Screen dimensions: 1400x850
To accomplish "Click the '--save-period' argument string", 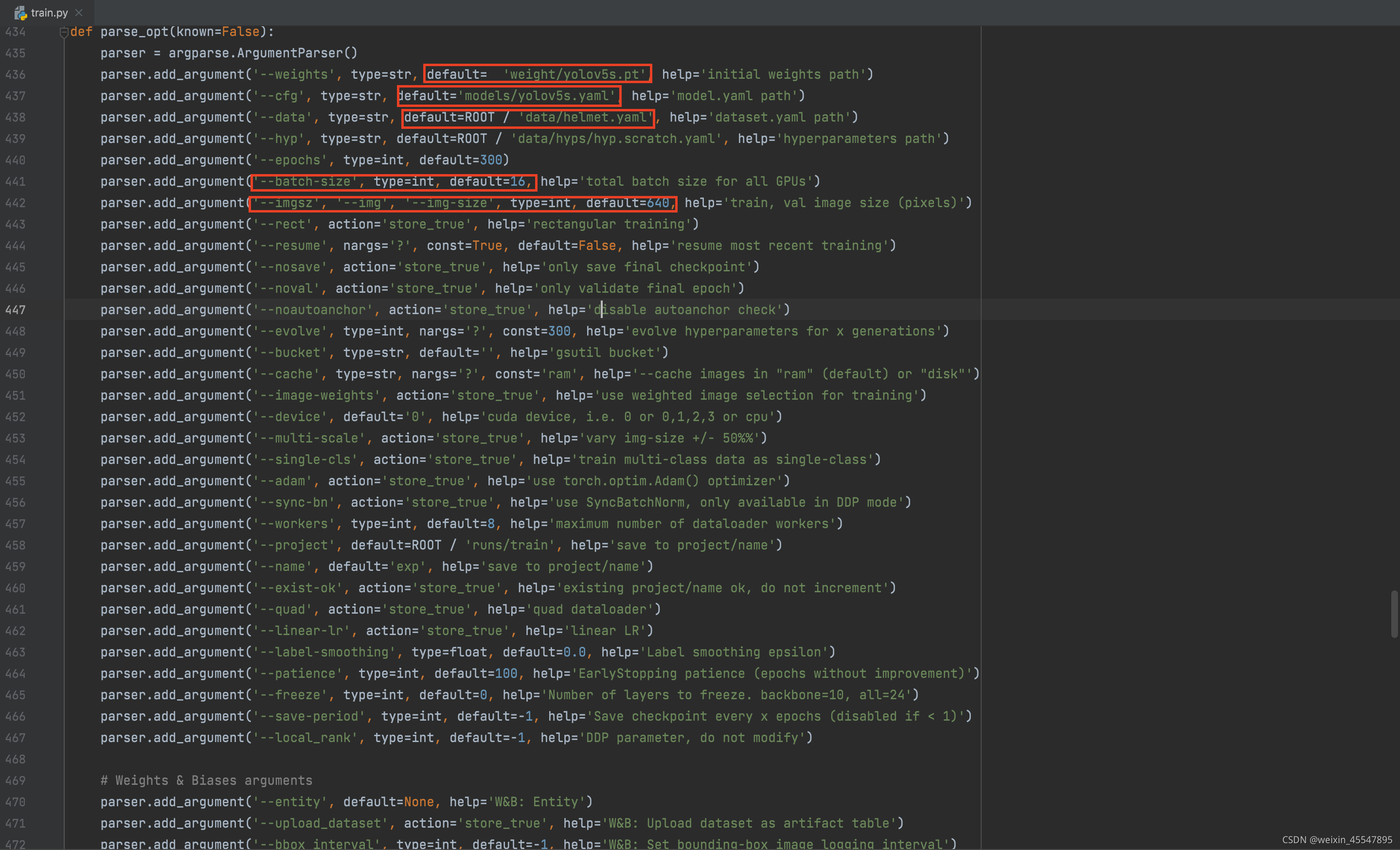I will pyautogui.click(x=309, y=717).
